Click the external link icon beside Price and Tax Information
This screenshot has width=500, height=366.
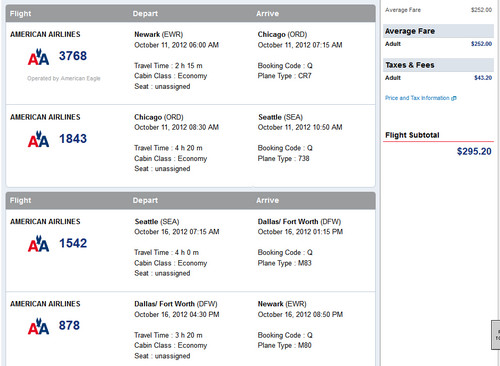tap(454, 98)
